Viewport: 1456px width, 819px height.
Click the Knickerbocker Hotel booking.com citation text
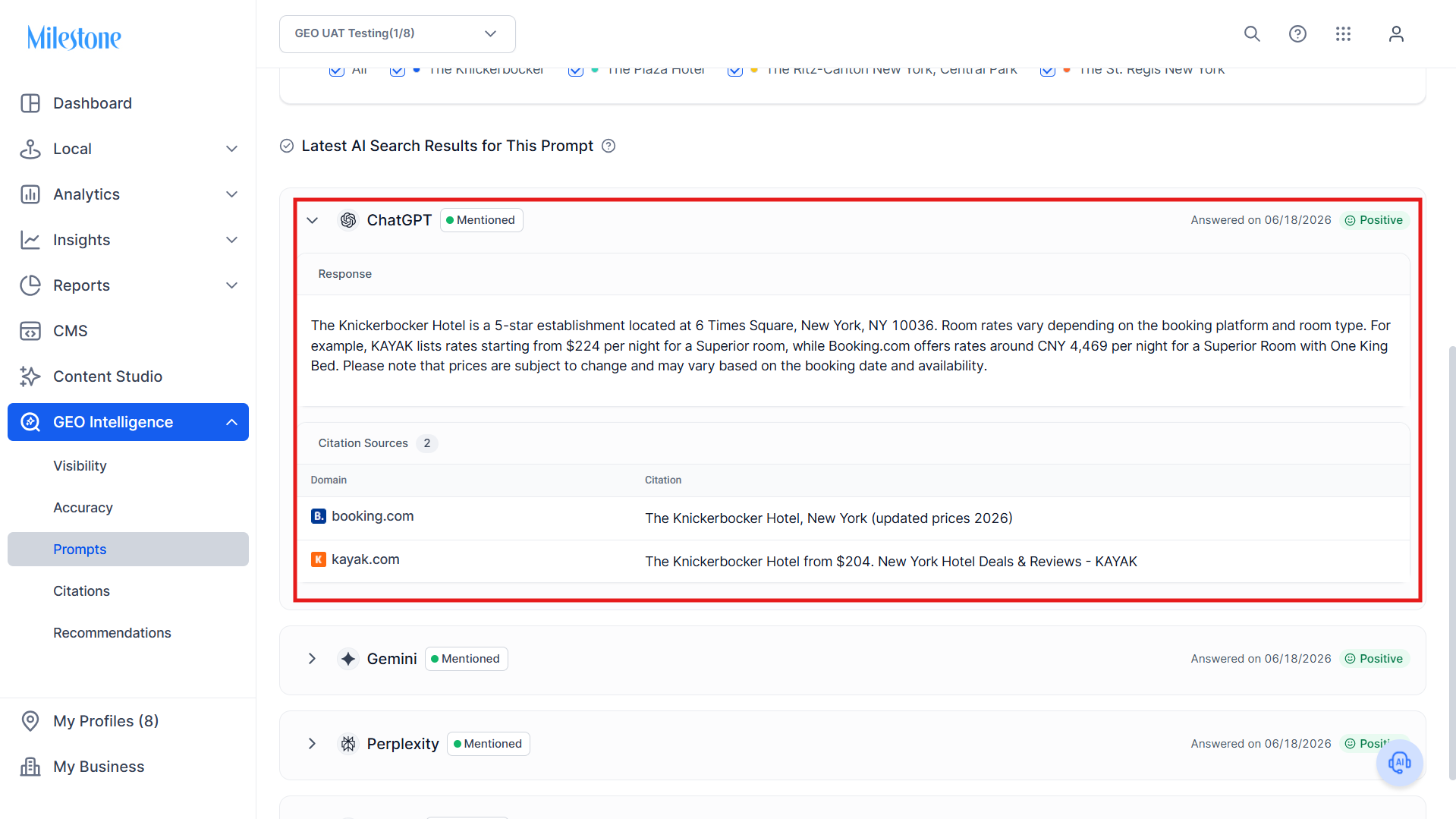[x=829, y=518]
